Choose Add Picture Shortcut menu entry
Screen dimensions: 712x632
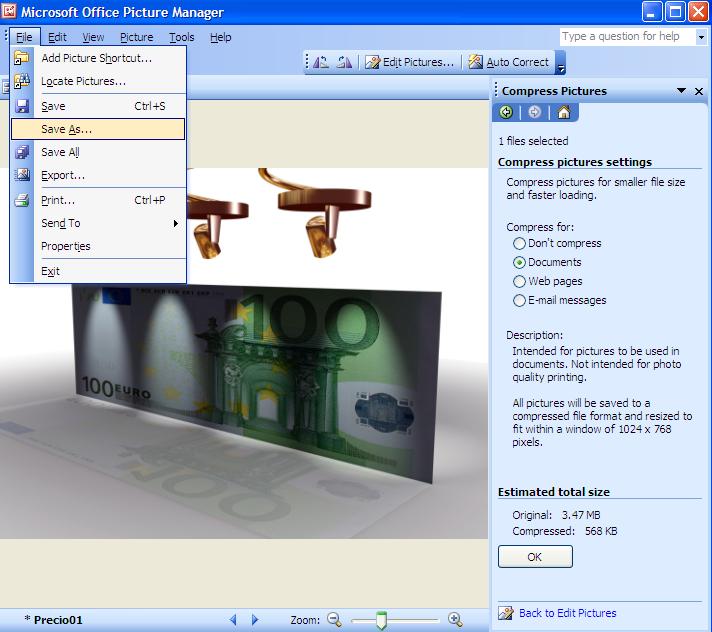click(x=98, y=58)
